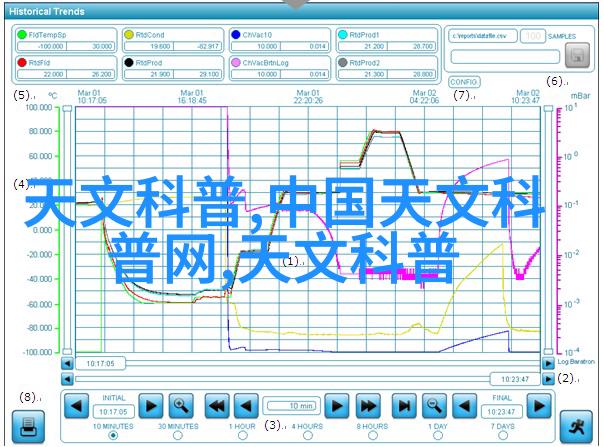
Task: Toggle the black RtdProd pen indicator
Action: click(x=129, y=62)
